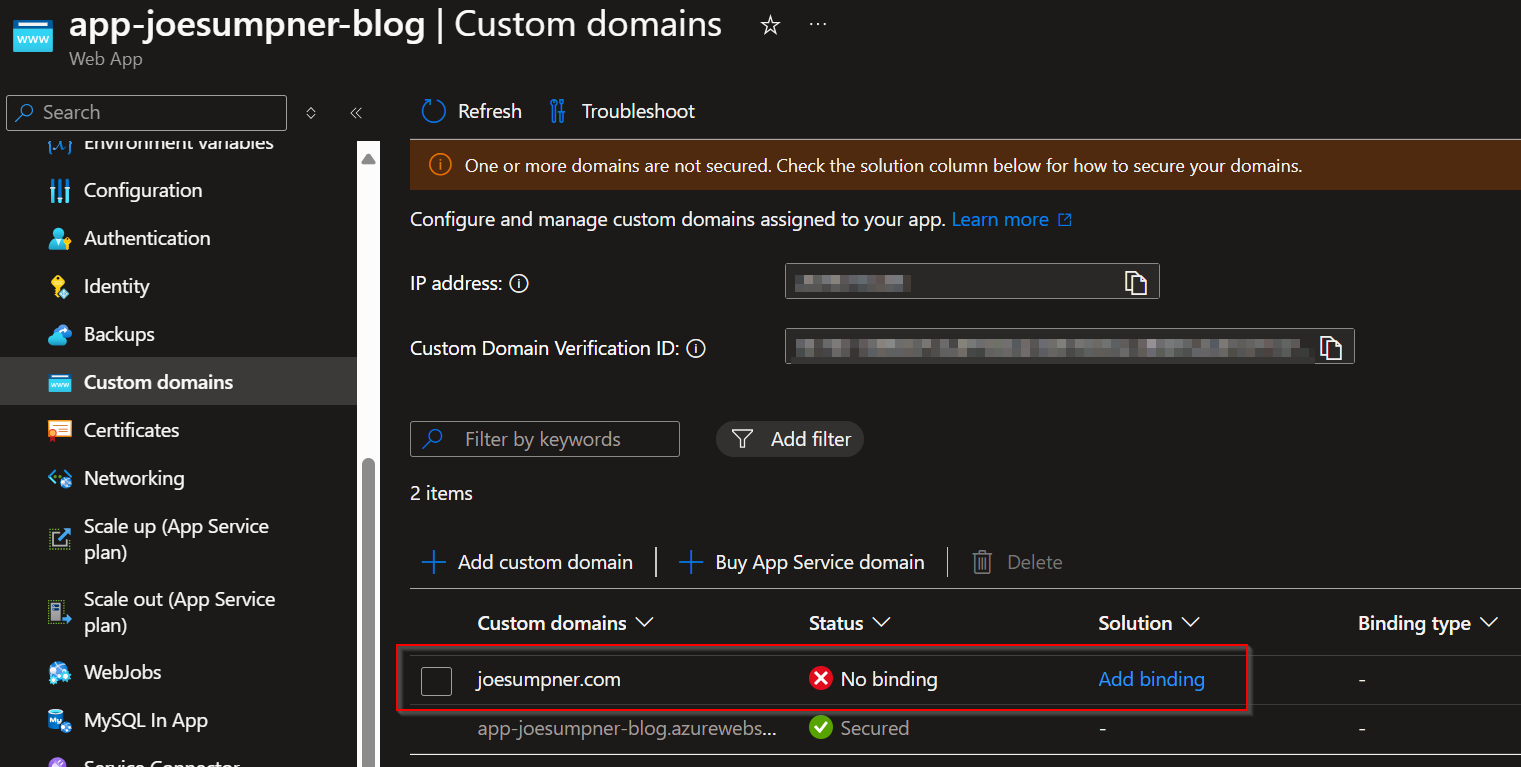Click the plus icon for Add custom domain
This screenshot has width=1521, height=767.
coord(434,562)
